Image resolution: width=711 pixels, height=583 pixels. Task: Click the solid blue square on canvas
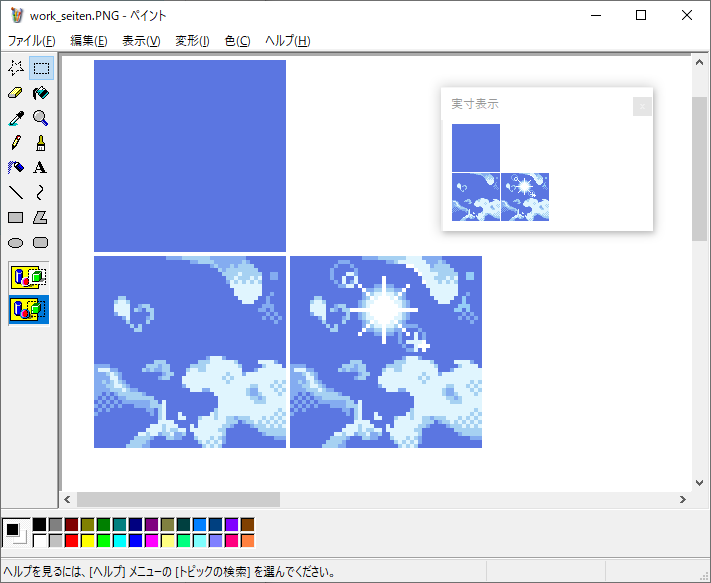tap(190, 155)
